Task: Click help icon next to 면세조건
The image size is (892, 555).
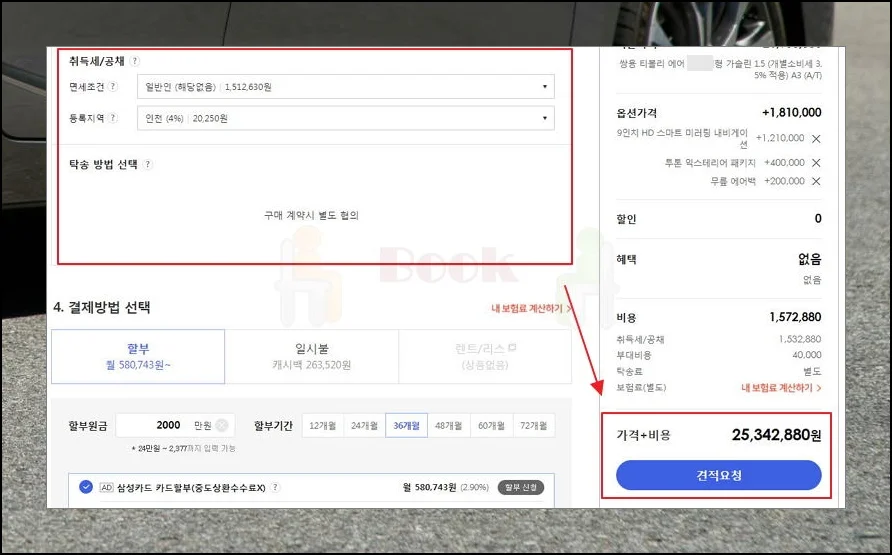Action: point(113,86)
